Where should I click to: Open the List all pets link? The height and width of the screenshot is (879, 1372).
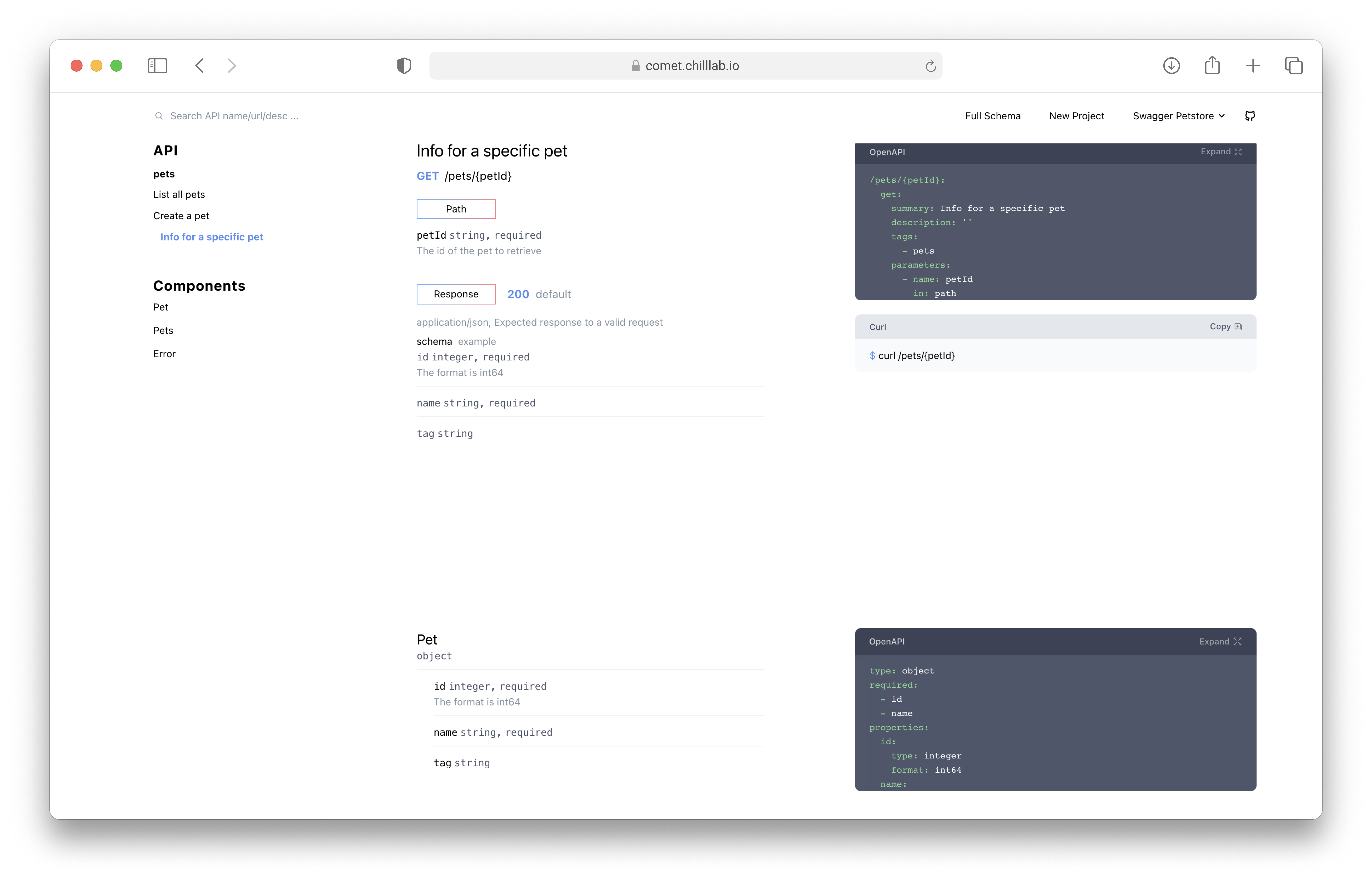coord(179,195)
